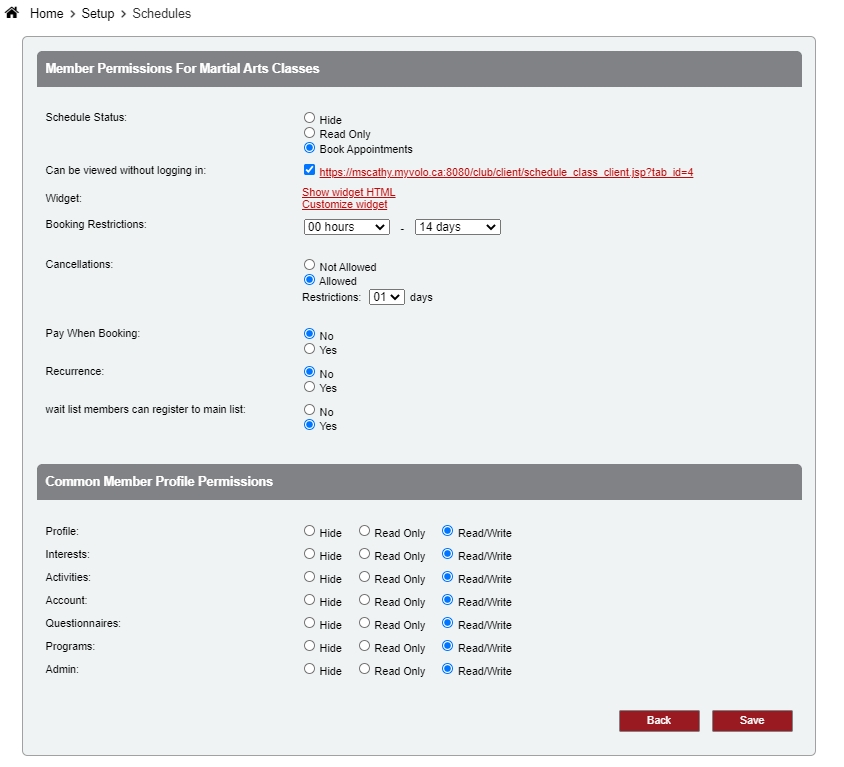
Task: Click the Save button
Action: [x=751, y=721]
